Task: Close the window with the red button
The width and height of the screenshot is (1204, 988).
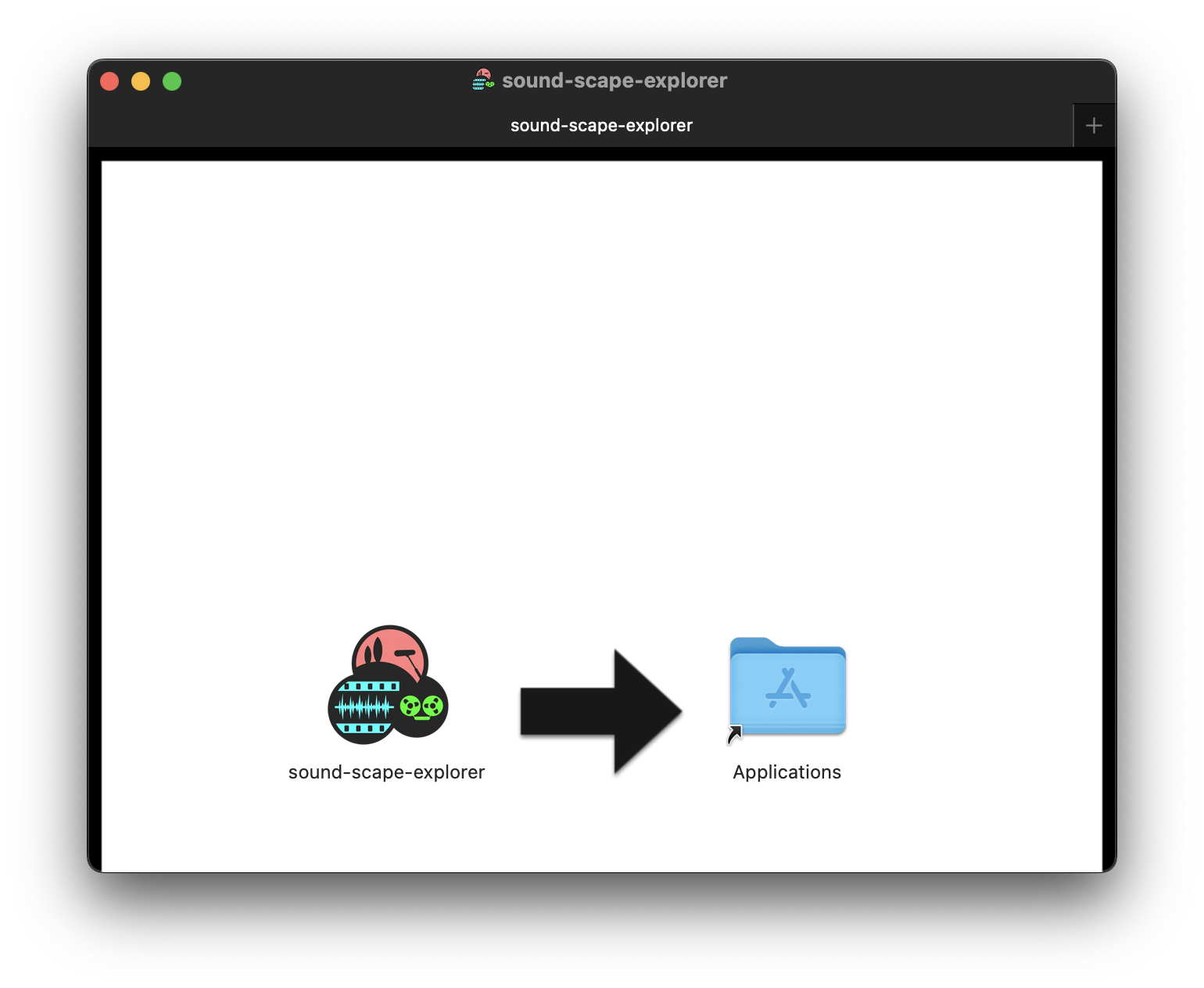Action: (109, 81)
